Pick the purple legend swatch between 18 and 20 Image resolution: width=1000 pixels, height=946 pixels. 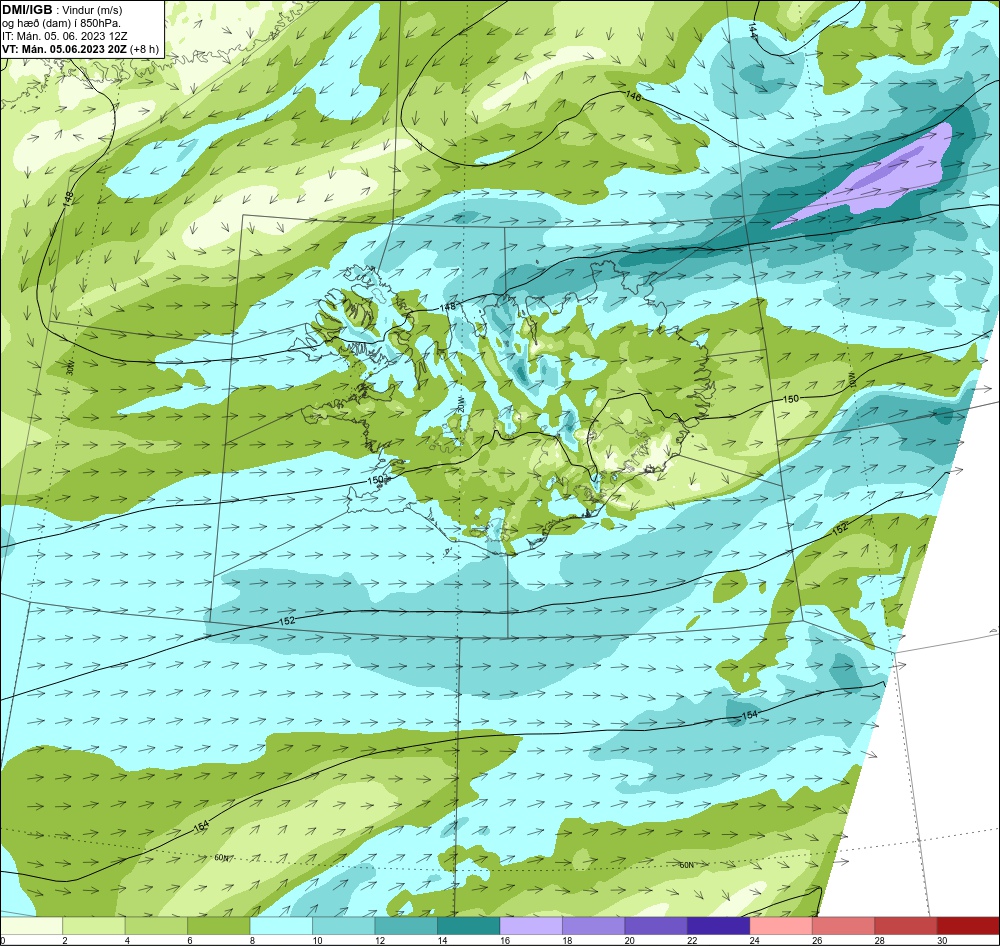[x=594, y=926]
